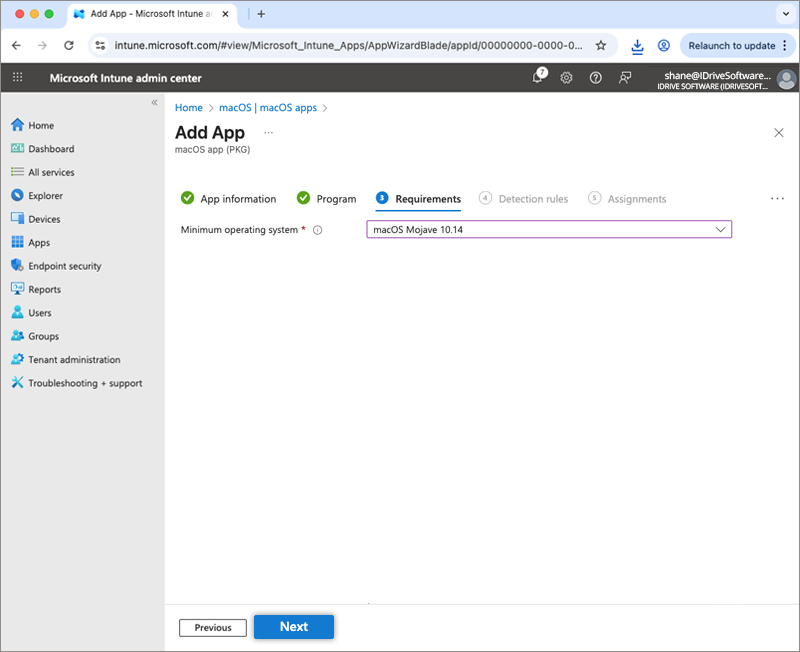Open the feedback icon in header
Viewport: 800px width, 652px height.
pos(625,78)
